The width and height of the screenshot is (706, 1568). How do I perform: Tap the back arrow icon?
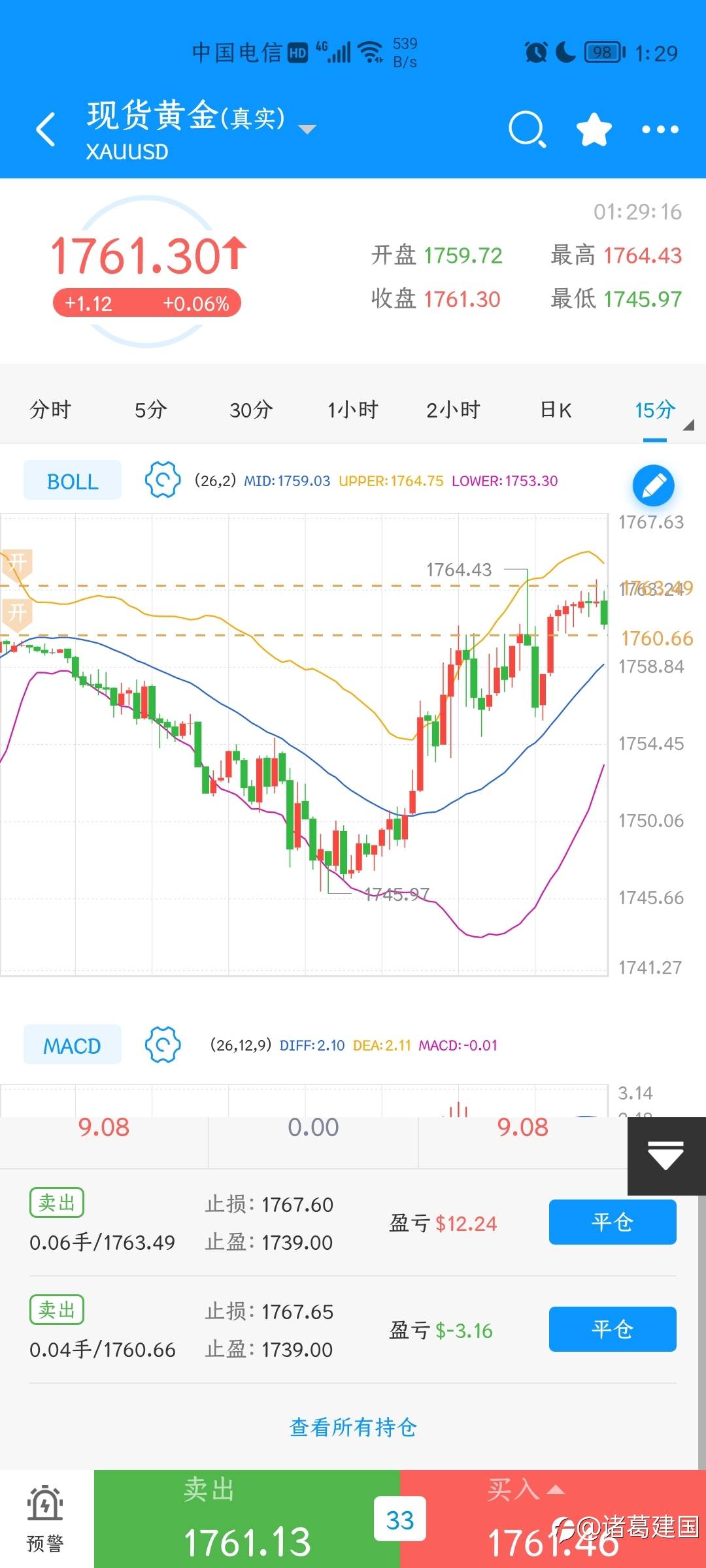tap(46, 129)
